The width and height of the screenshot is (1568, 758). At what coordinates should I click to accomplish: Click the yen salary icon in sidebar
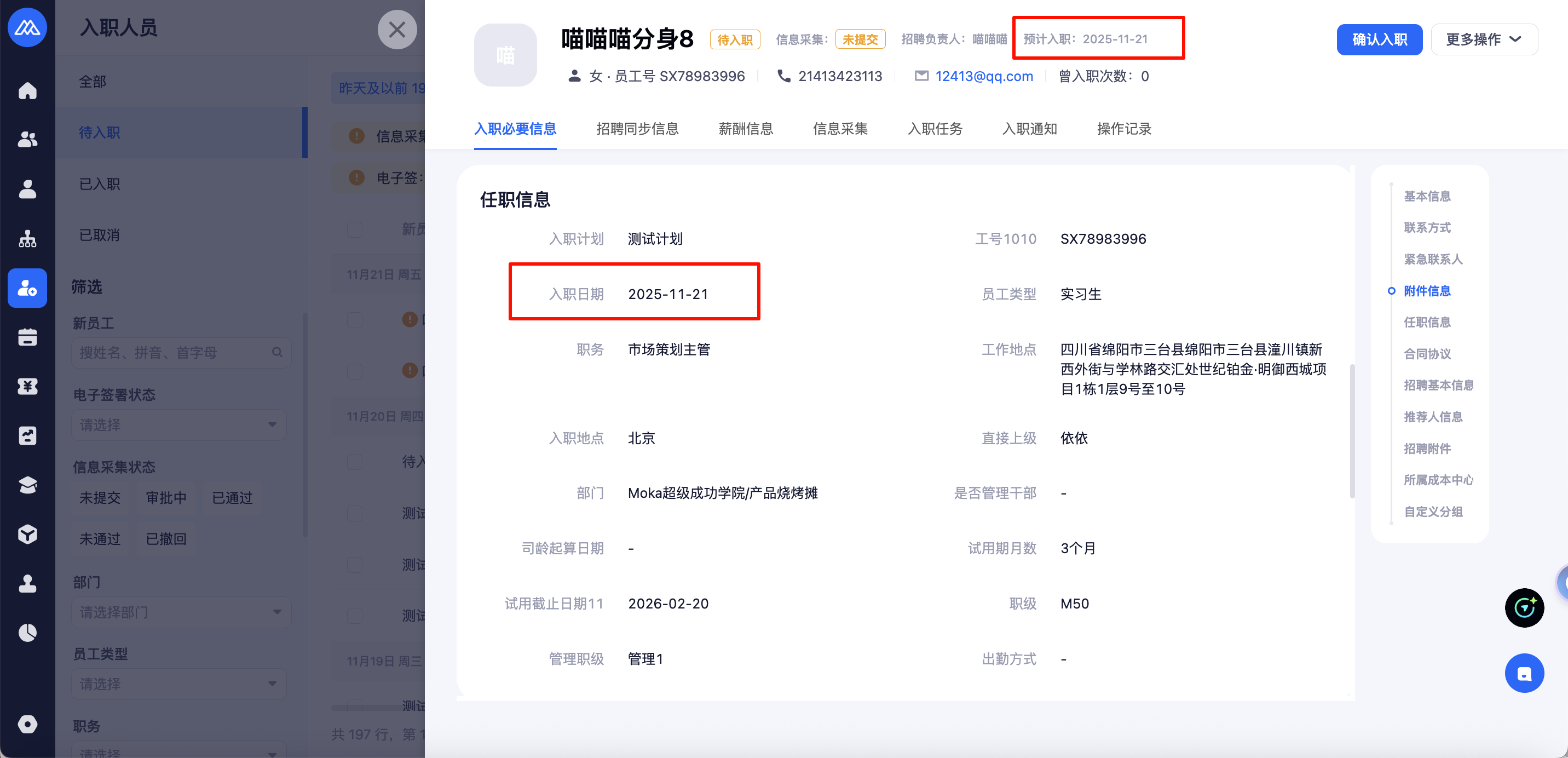27,387
